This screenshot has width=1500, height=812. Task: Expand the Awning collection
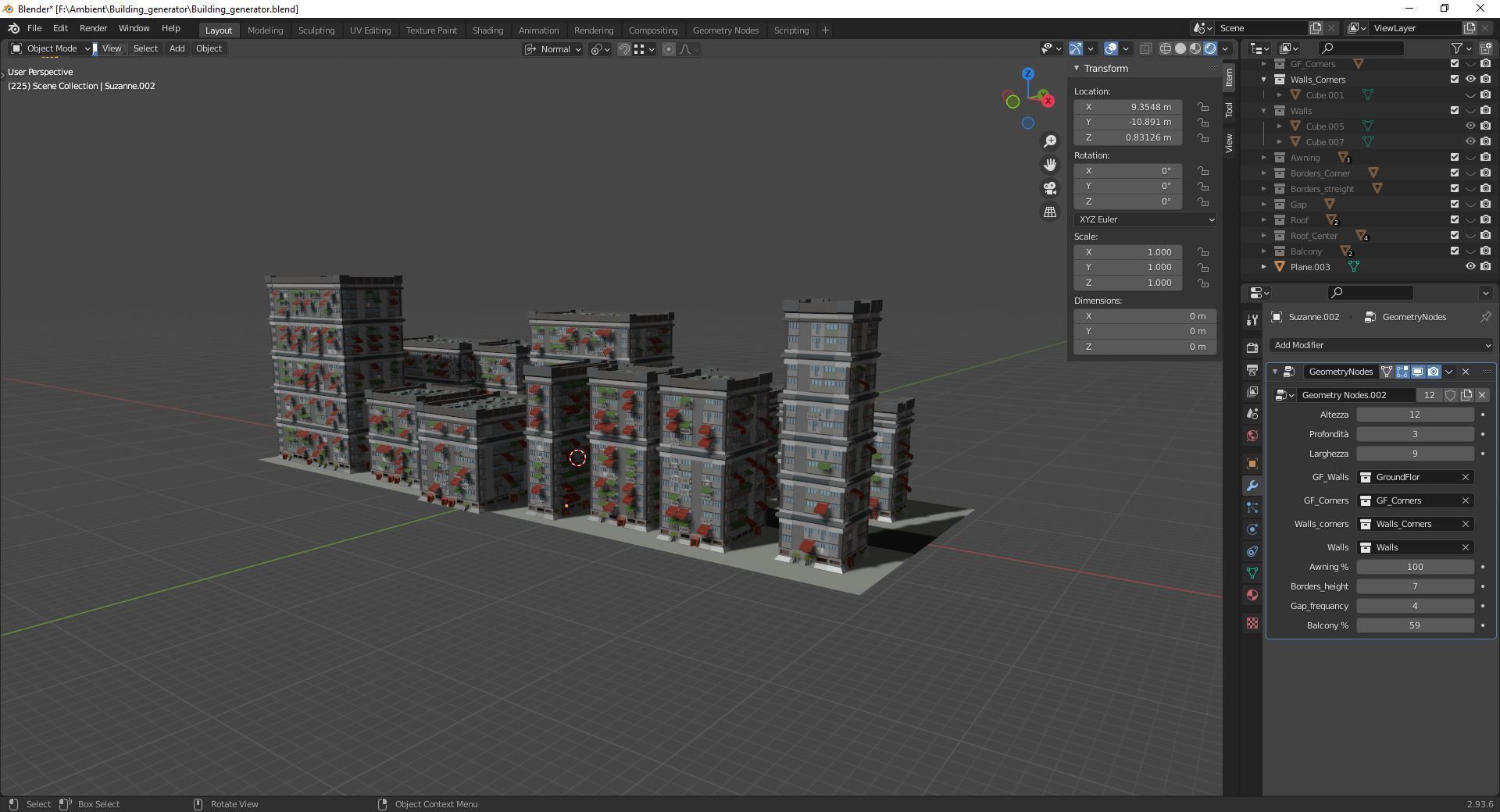pos(1264,157)
